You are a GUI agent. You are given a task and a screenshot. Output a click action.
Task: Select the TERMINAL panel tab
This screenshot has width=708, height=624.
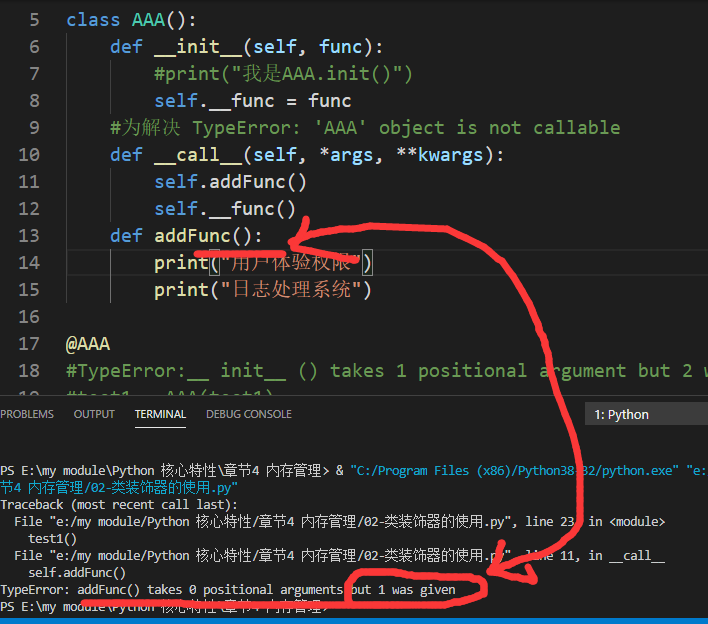click(160, 414)
